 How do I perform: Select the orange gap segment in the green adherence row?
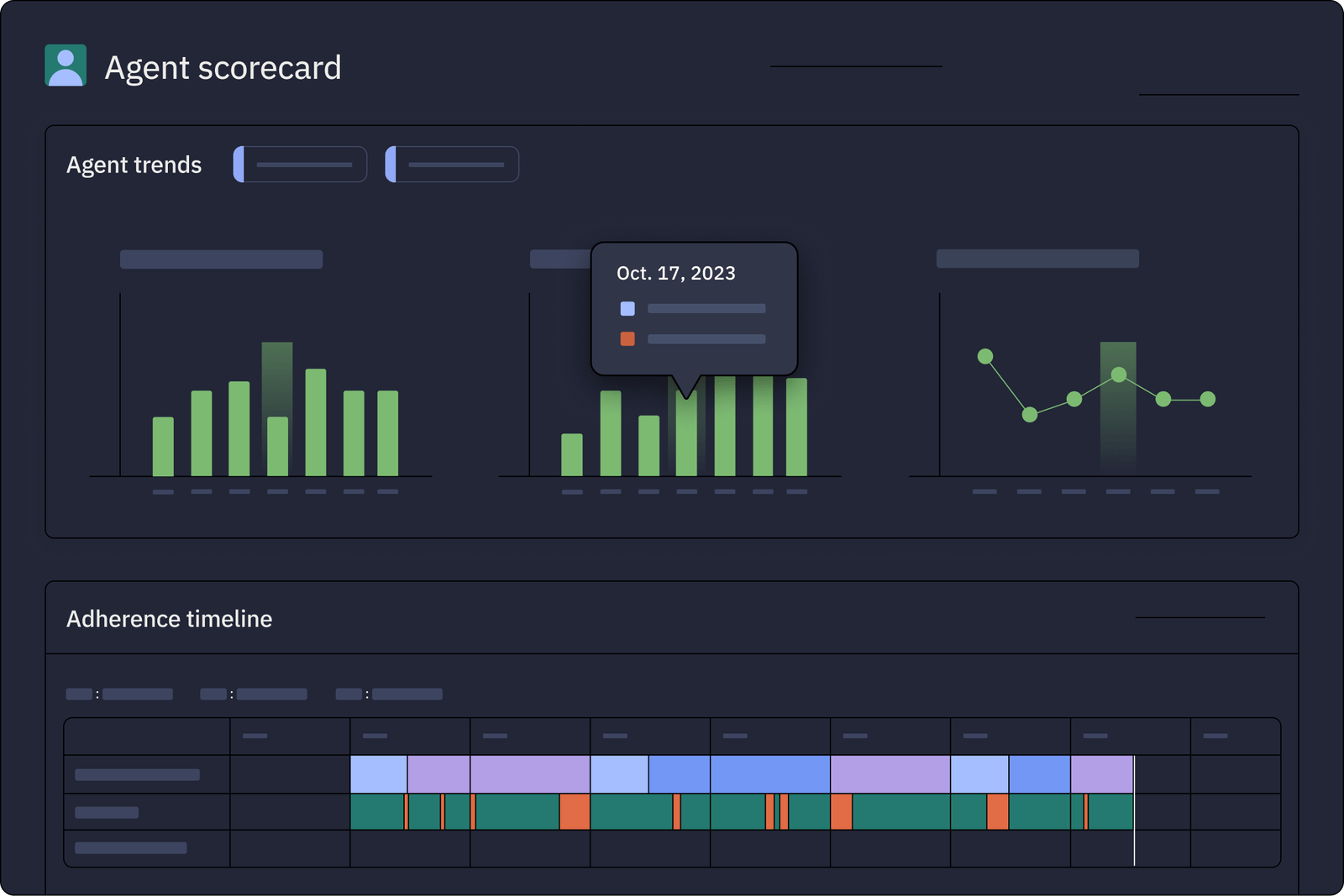point(574,812)
